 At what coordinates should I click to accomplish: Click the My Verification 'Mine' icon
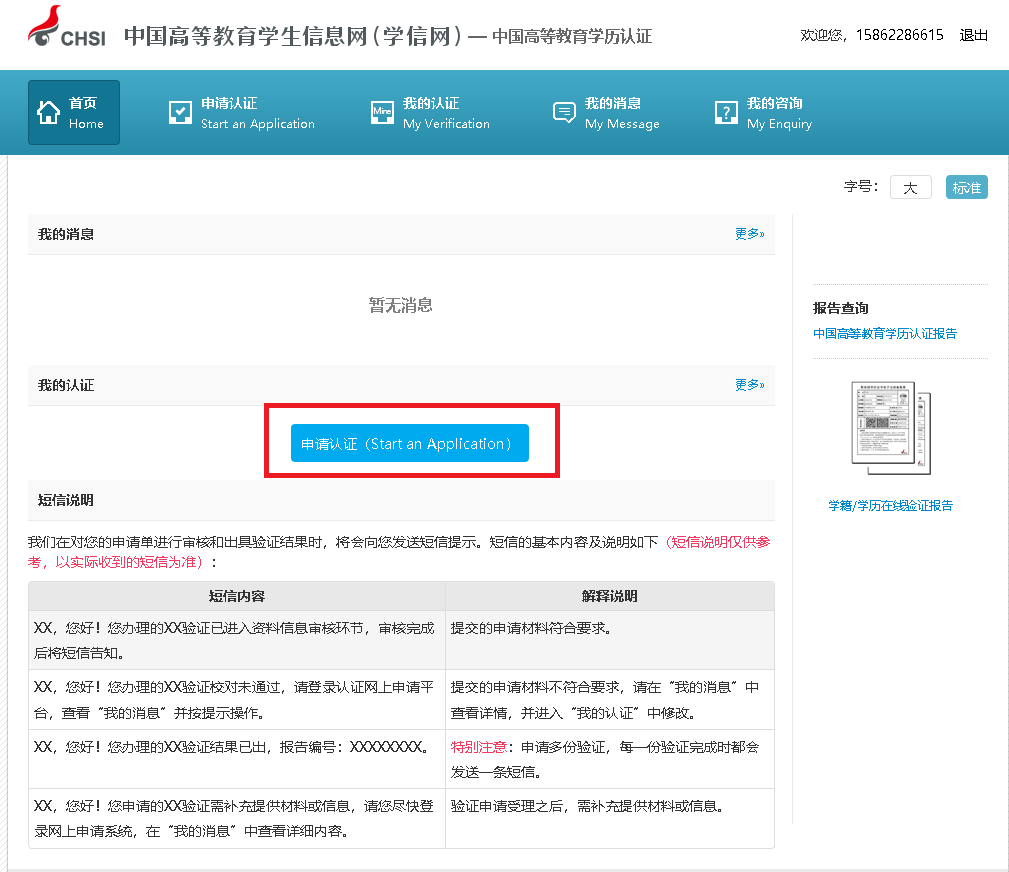coord(382,112)
